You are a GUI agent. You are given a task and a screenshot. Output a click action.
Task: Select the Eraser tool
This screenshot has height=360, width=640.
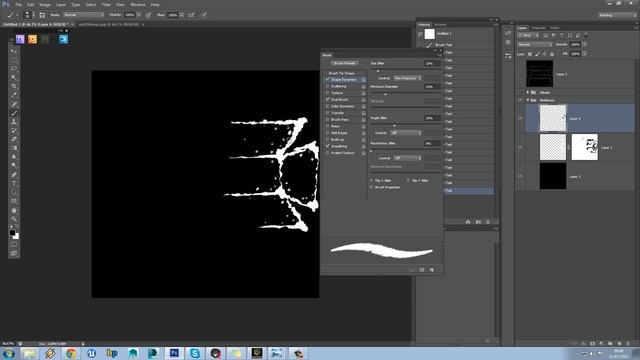pos(14,139)
